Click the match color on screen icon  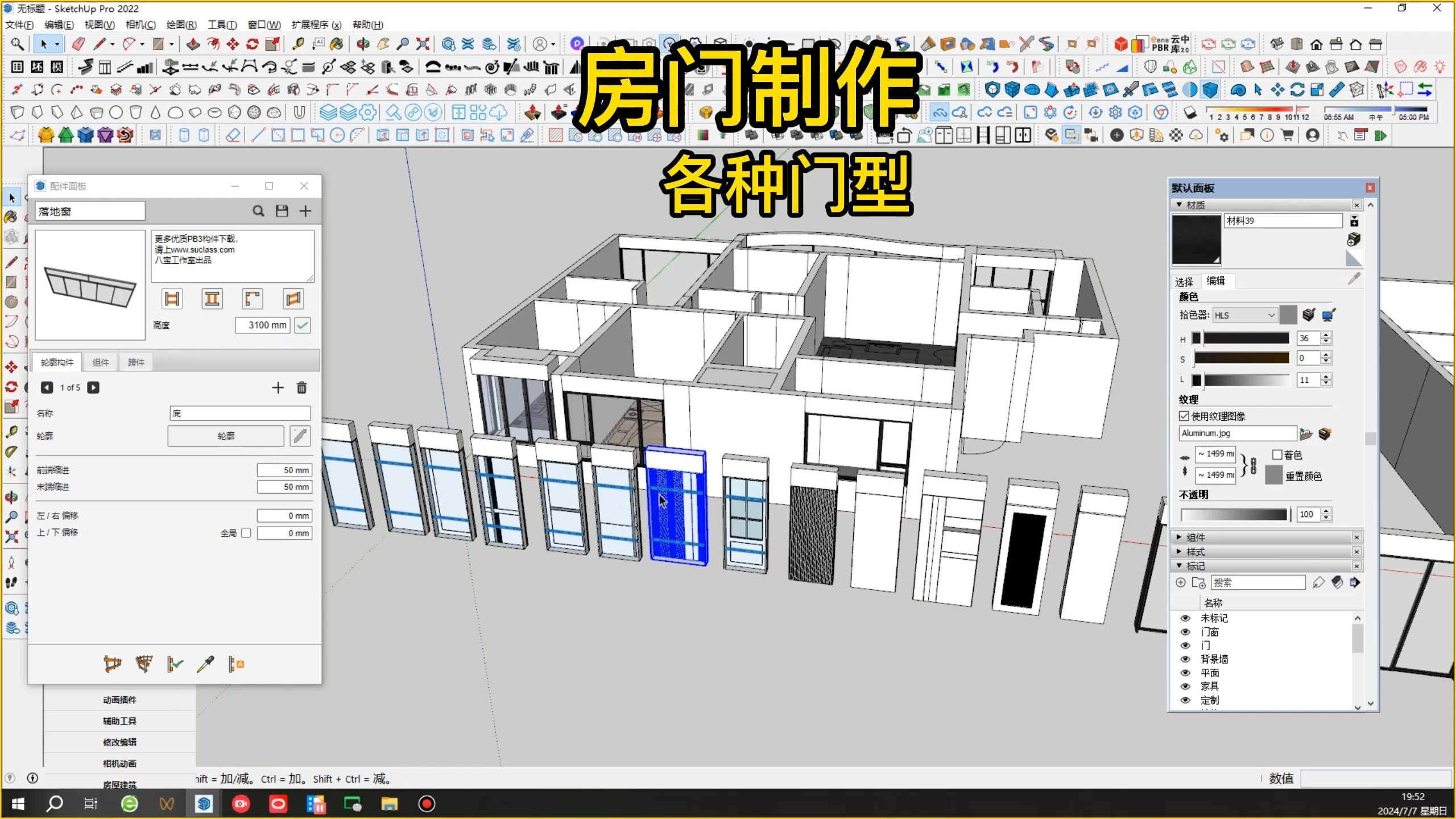pyautogui.click(x=1329, y=315)
